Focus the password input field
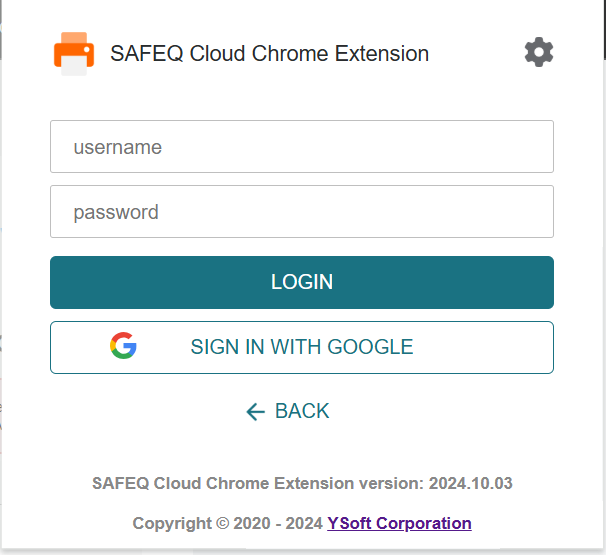Image resolution: width=606 pixels, height=555 pixels. (302, 211)
